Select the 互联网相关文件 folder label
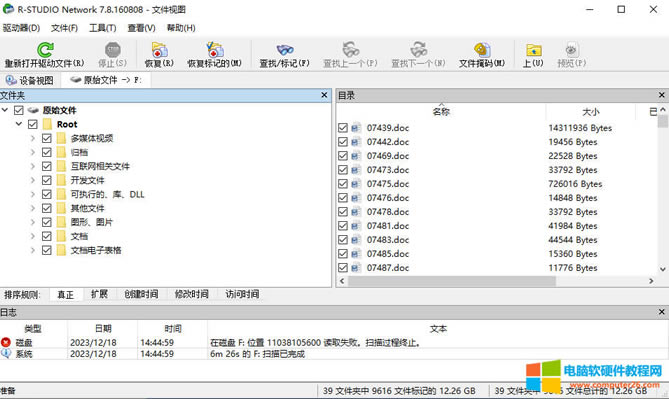Image resolution: width=669 pixels, height=399 pixels. [100, 166]
